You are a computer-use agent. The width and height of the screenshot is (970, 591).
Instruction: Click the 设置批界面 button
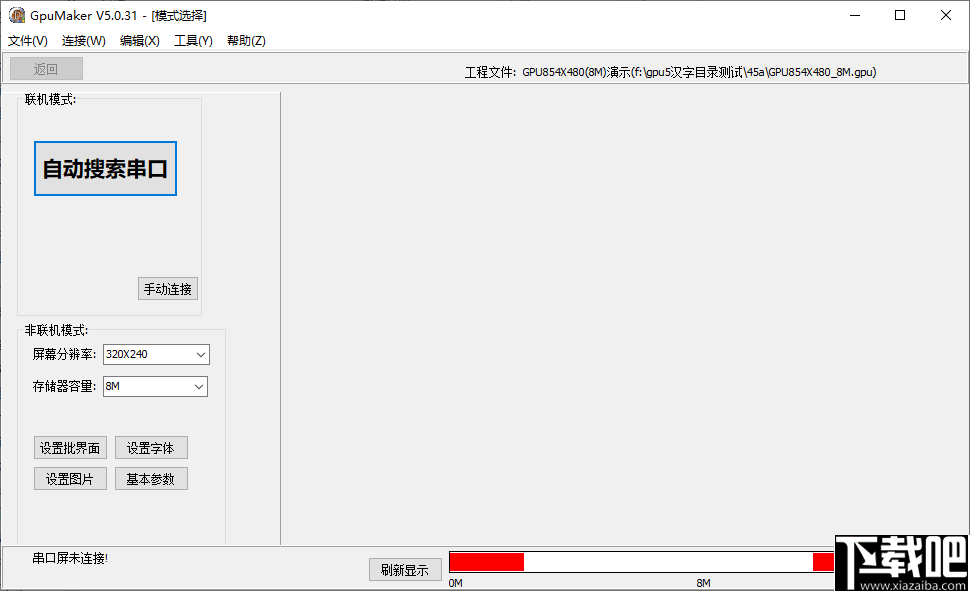click(x=70, y=447)
